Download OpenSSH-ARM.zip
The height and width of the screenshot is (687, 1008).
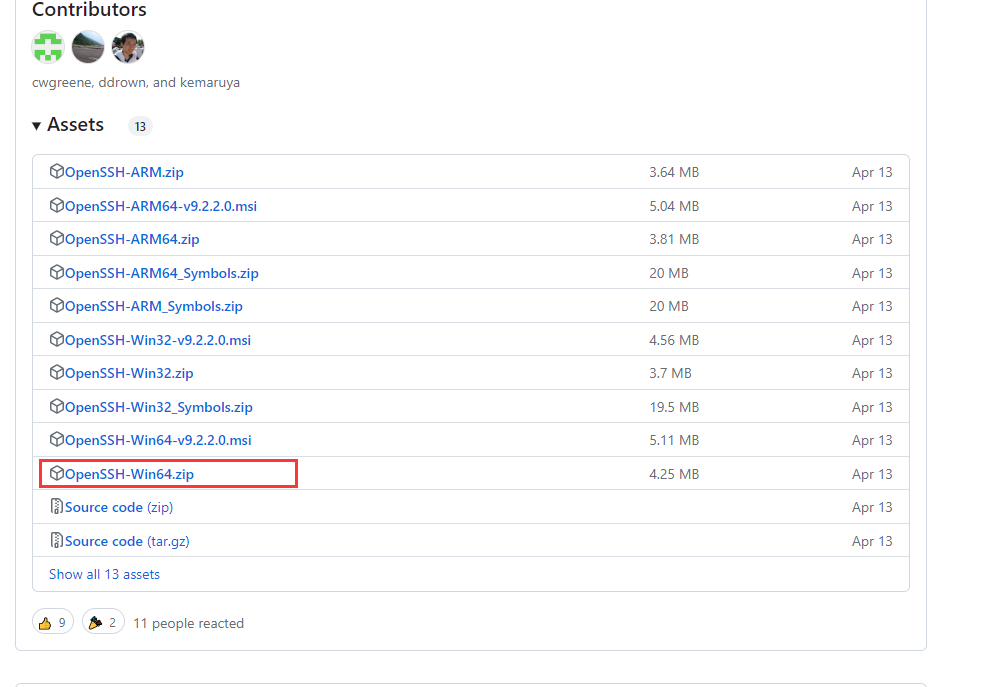point(124,172)
